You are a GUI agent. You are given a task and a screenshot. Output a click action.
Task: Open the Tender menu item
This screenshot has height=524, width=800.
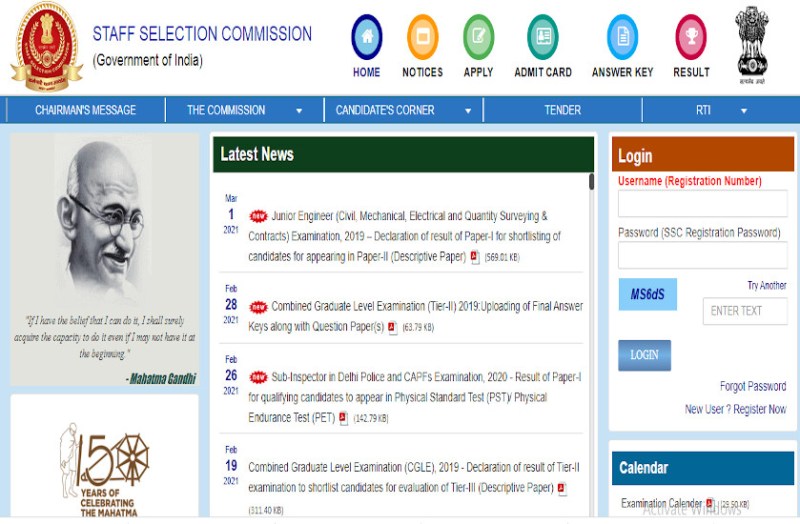[x=562, y=110]
